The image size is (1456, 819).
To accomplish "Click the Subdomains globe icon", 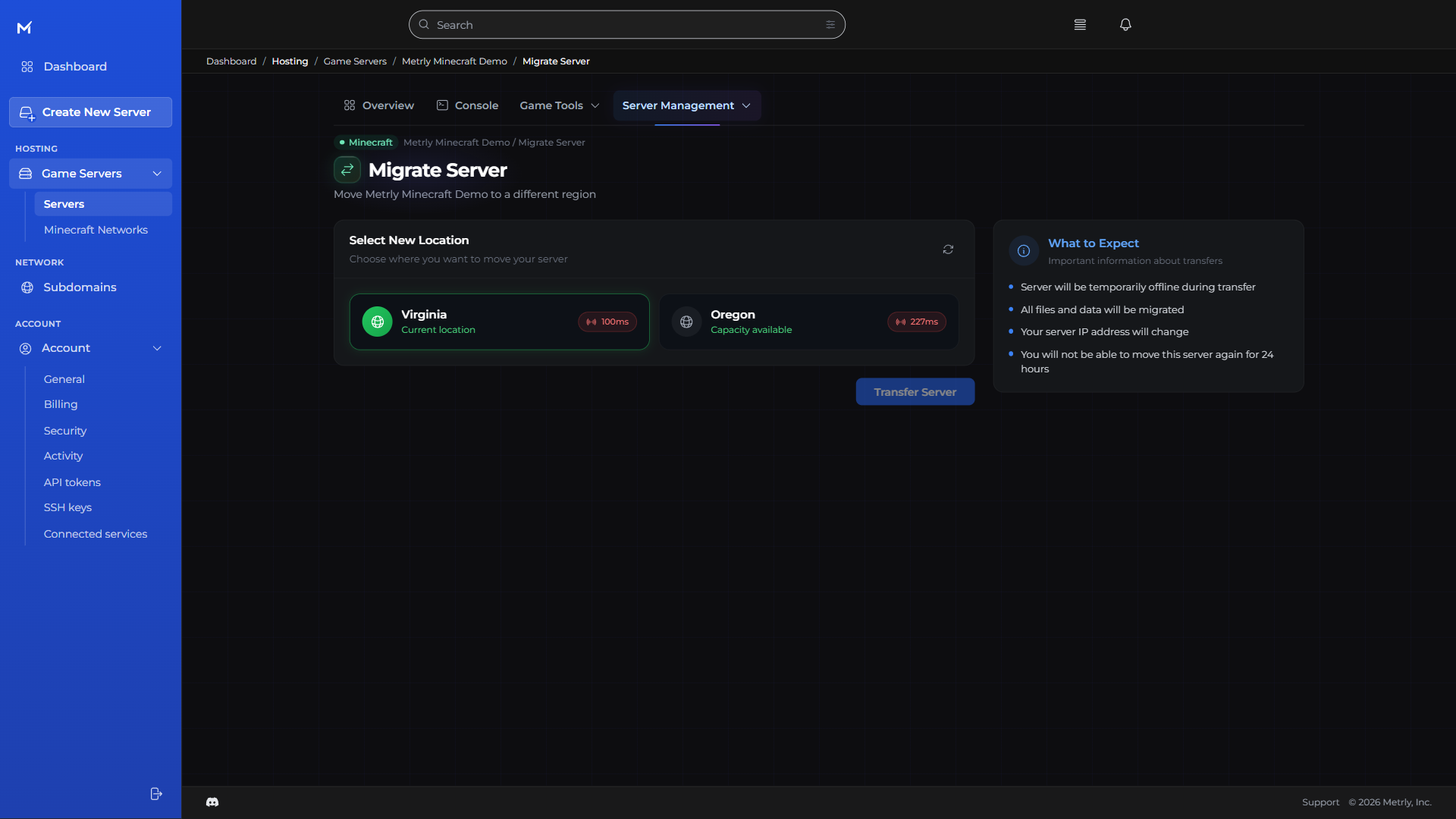I will 27,287.
